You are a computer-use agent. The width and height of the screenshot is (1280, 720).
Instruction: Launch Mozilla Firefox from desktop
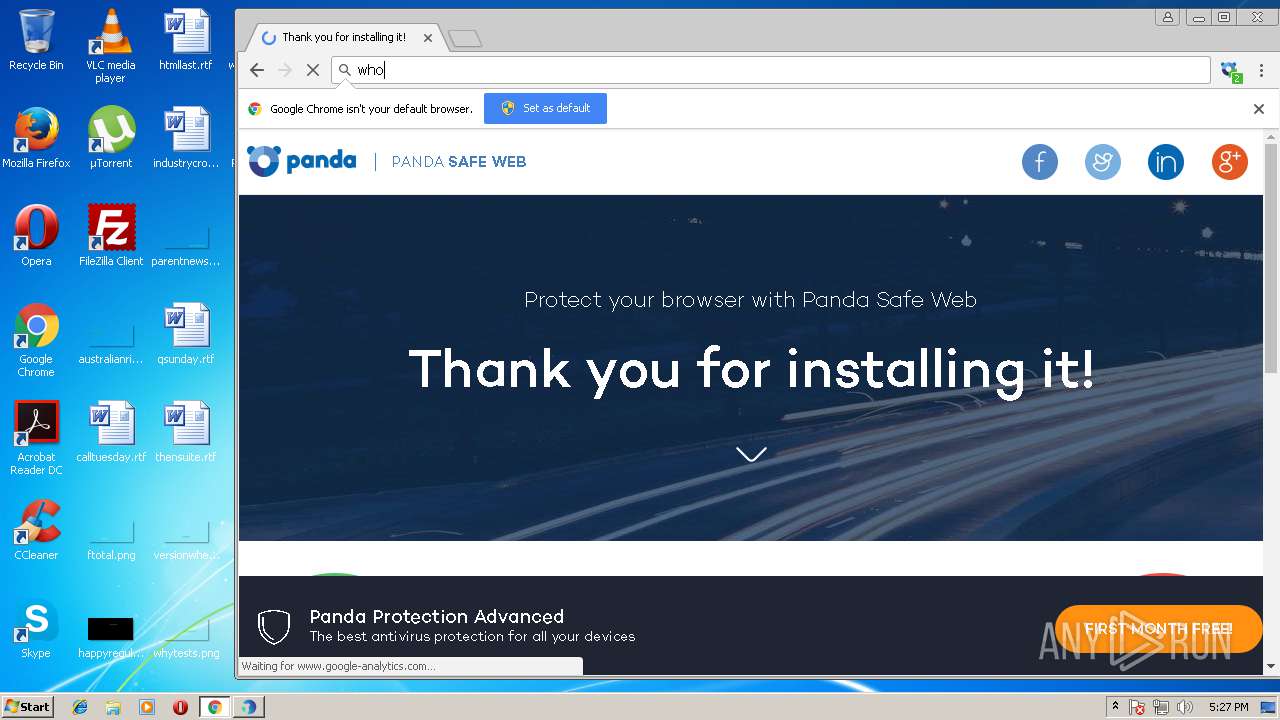pos(36,137)
